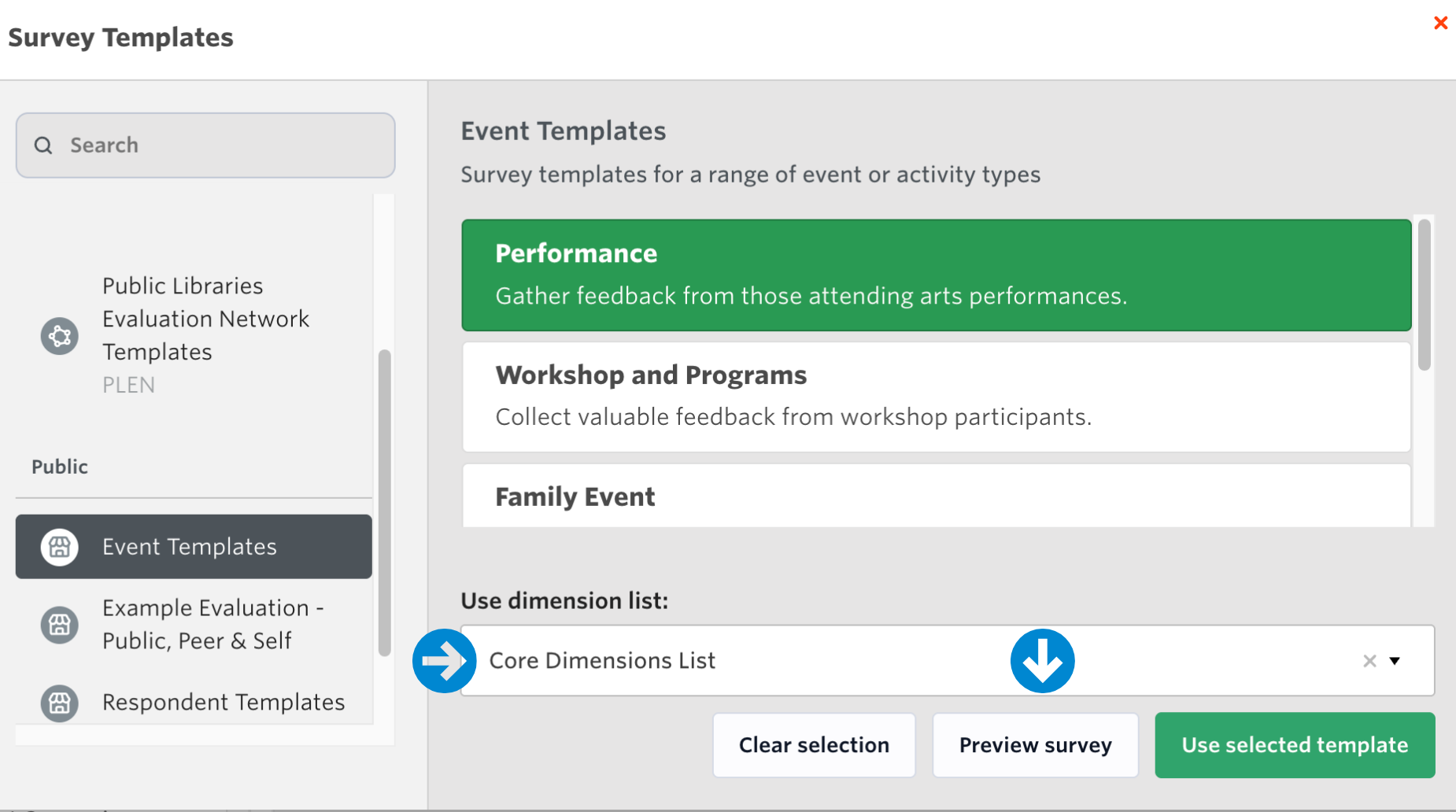Viewport: 1456px width, 812px height.
Task: Click the Respondent Templates category icon
Action: click(60, 703)
